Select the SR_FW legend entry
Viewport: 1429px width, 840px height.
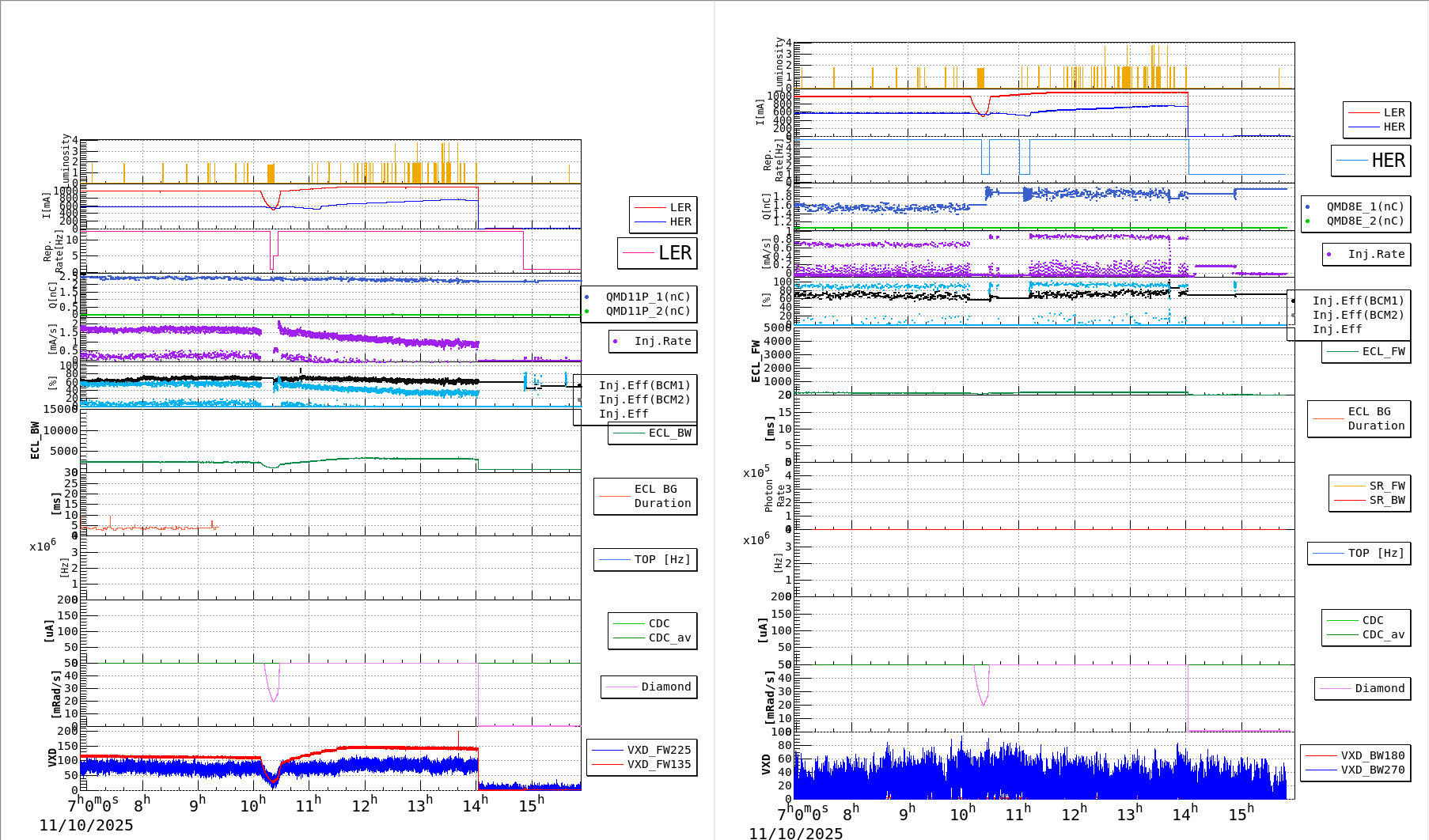pyautogui.click(x=1386, y=486)
